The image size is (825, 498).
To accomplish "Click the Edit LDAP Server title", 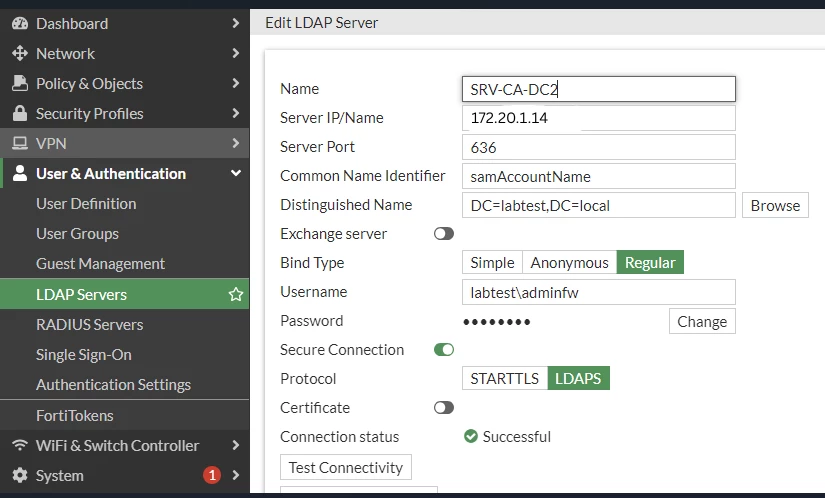I will (x=321, y=23).
